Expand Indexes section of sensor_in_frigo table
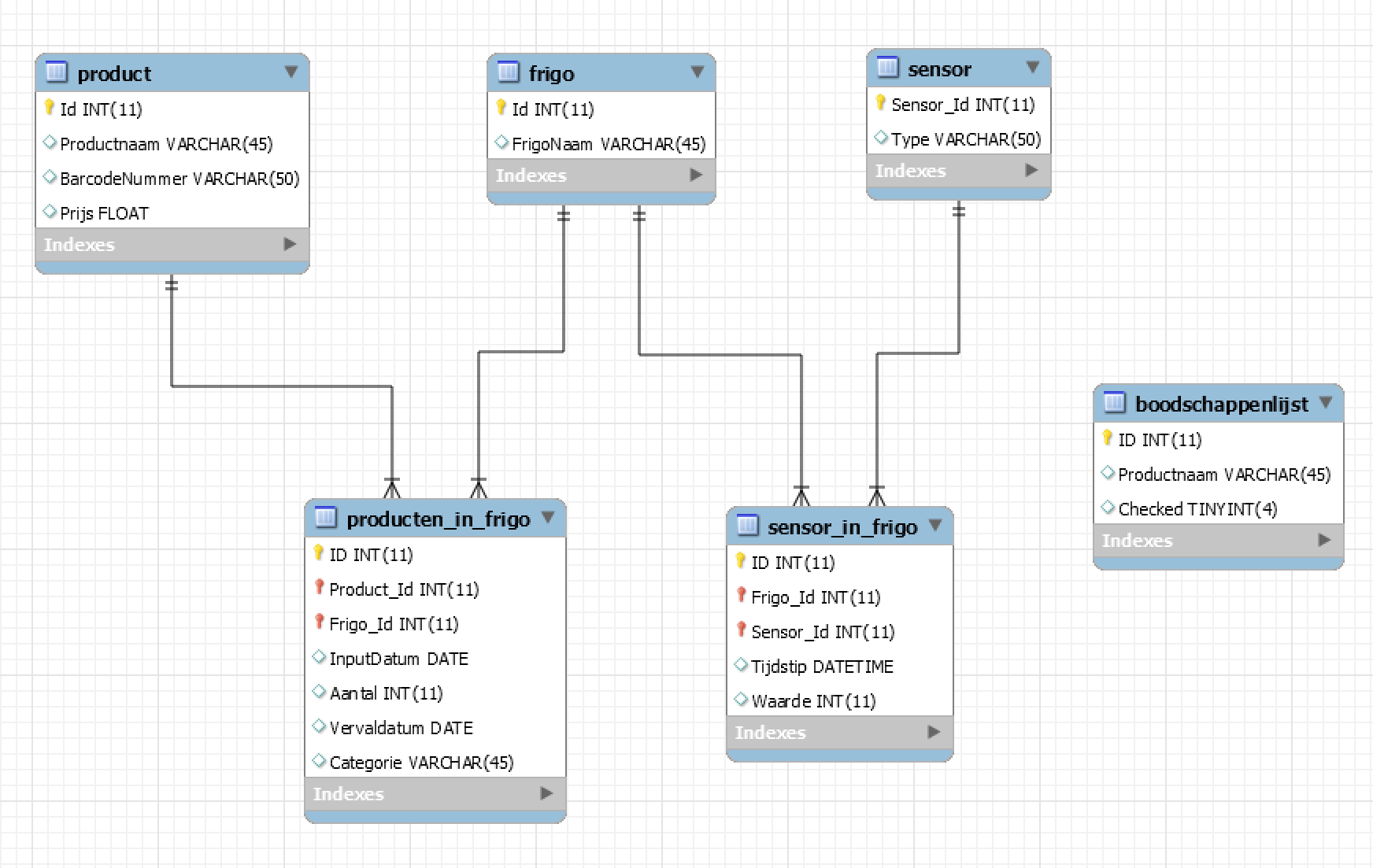Image resolution: width=1373 pixels, height=868 pixels. 934,732
